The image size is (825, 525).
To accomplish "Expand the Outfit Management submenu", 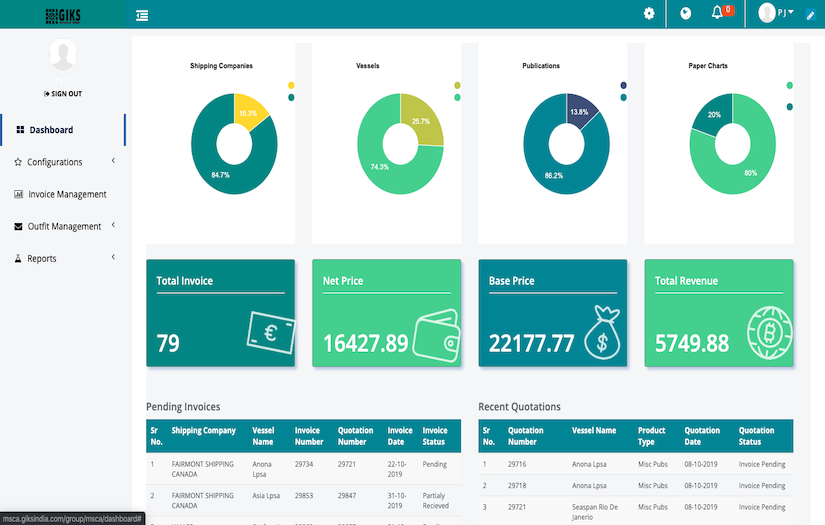I will point(64,227).
